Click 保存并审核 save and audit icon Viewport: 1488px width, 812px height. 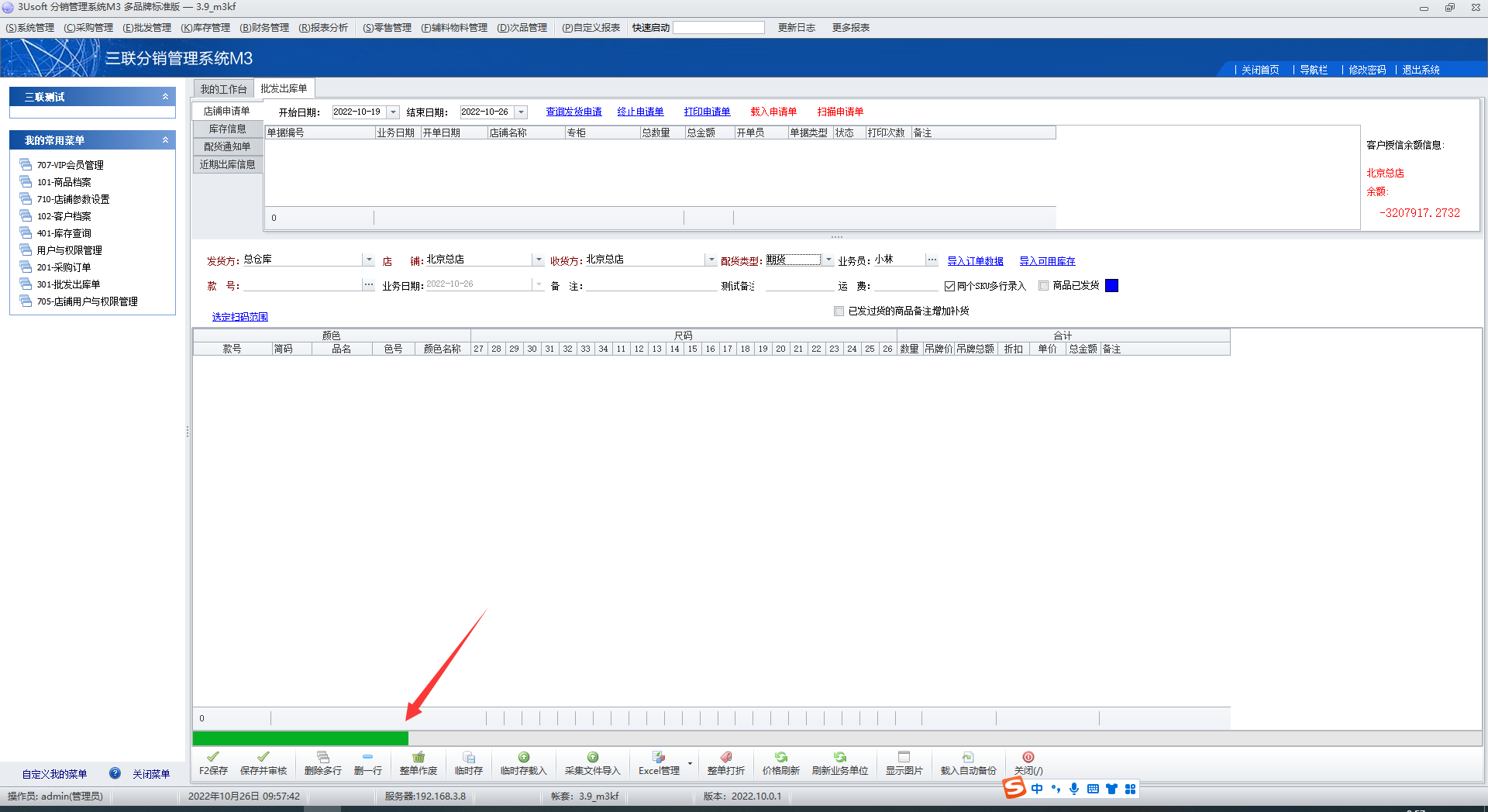coord(263,757)
